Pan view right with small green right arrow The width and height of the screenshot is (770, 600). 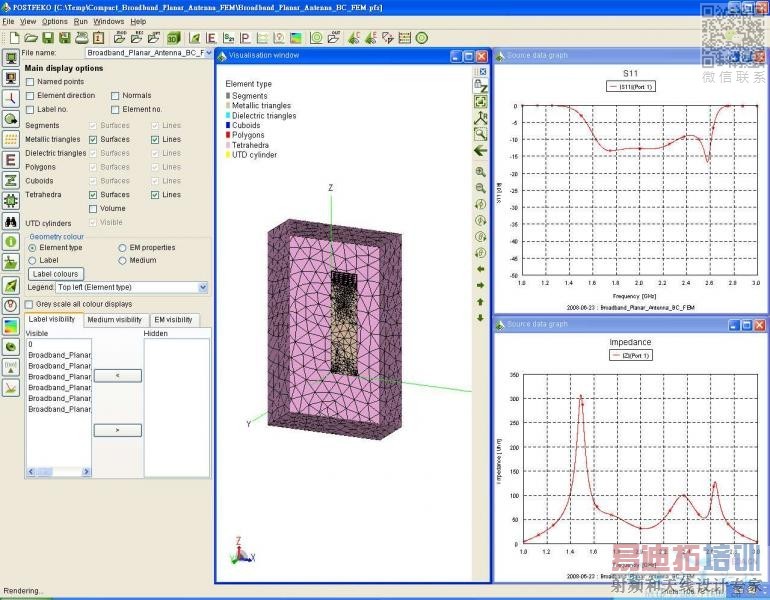(480, 285)
